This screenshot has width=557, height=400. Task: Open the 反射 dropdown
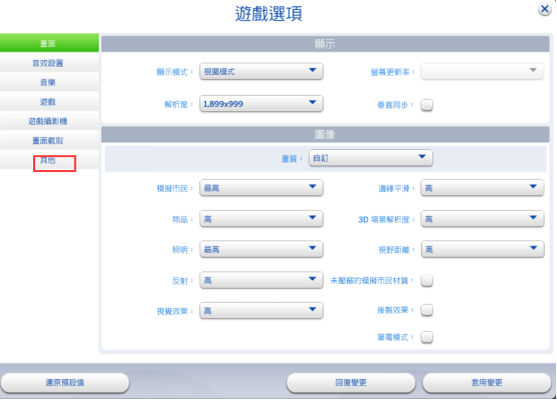tap(261, 280)
